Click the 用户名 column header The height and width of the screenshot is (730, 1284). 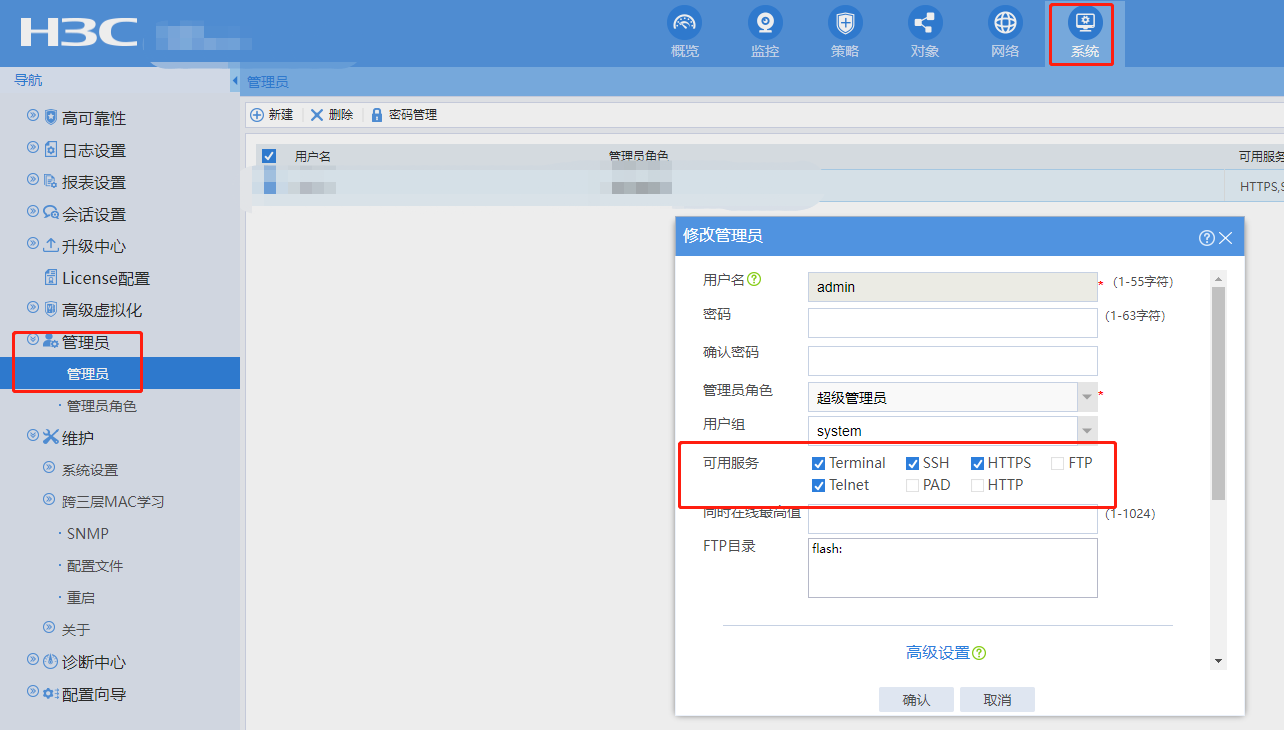click(312, 157)
